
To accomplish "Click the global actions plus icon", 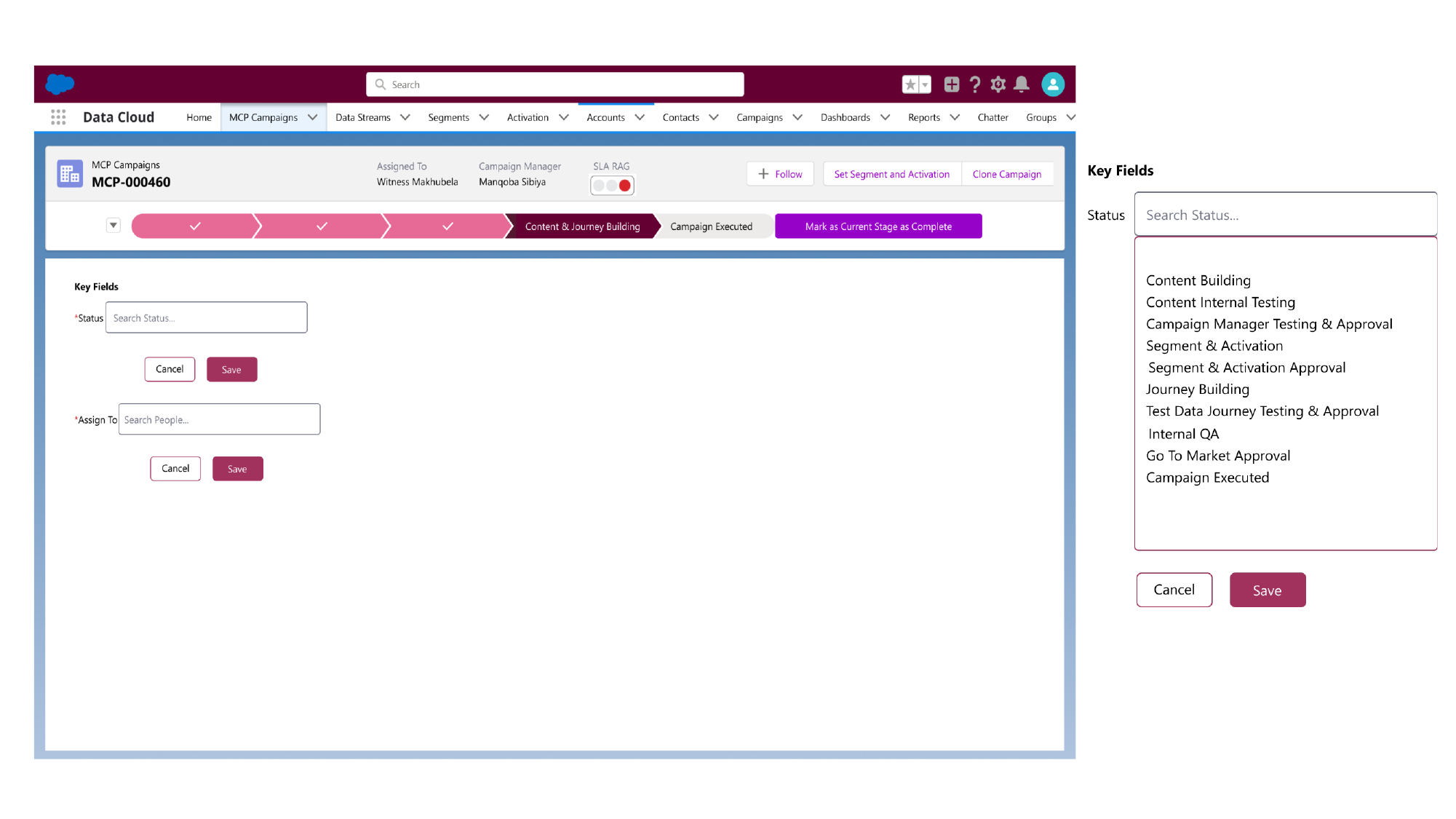I will (951, 84).
